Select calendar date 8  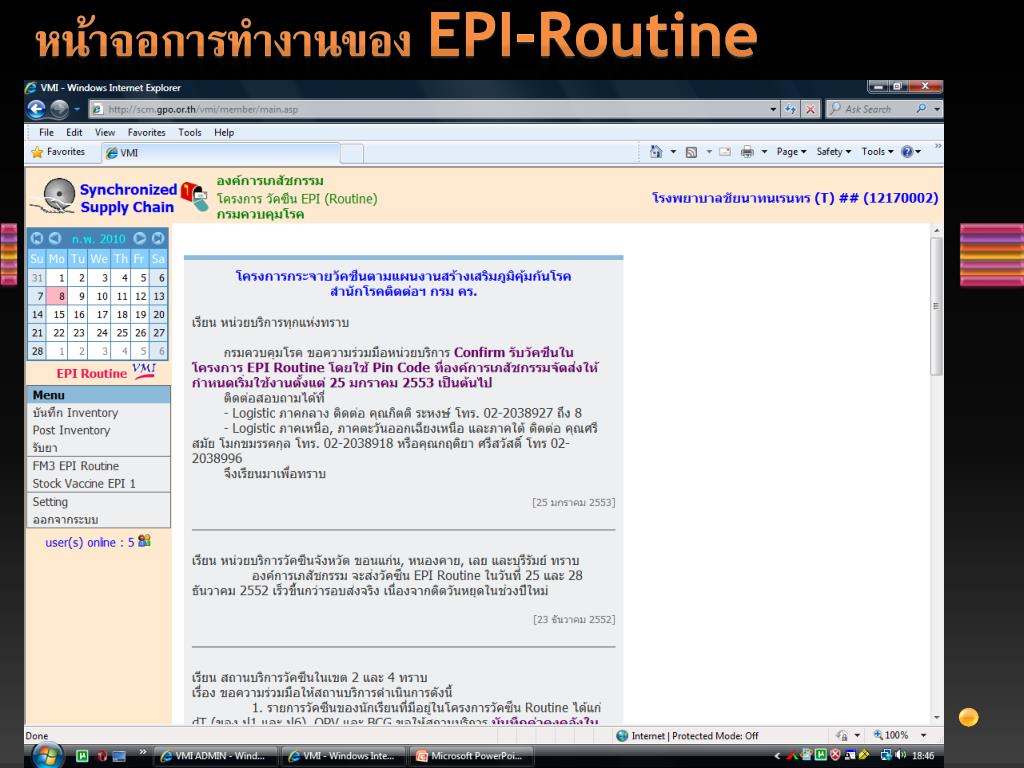click(57, 296)
